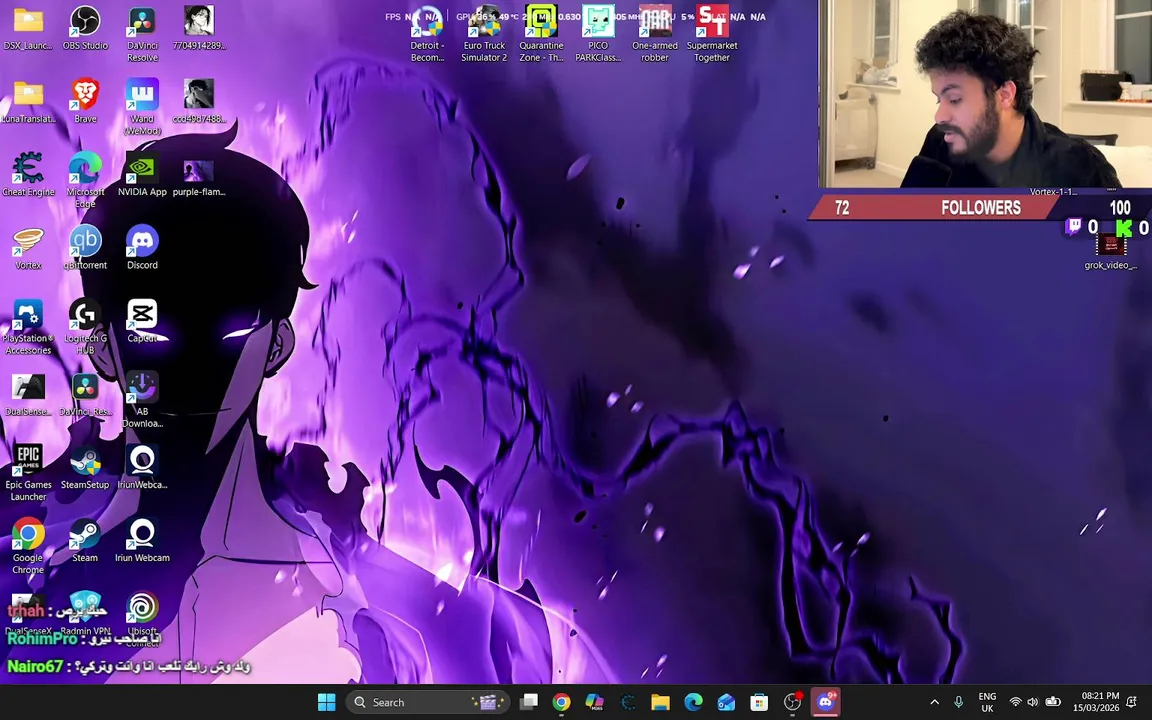The image size is (1152, 720).
Task: Select the ccd49d7488 image file
Action: point(199,102)
